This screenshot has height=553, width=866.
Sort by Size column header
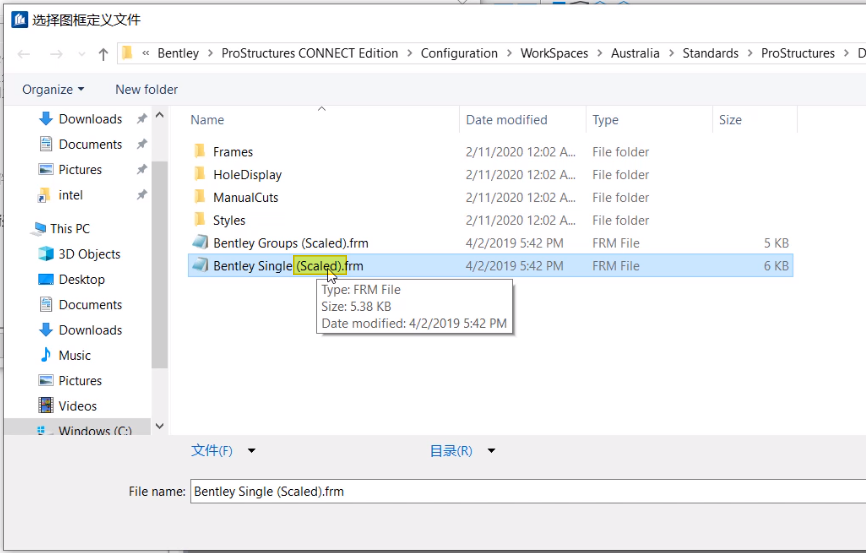click(x=730, y=120)
